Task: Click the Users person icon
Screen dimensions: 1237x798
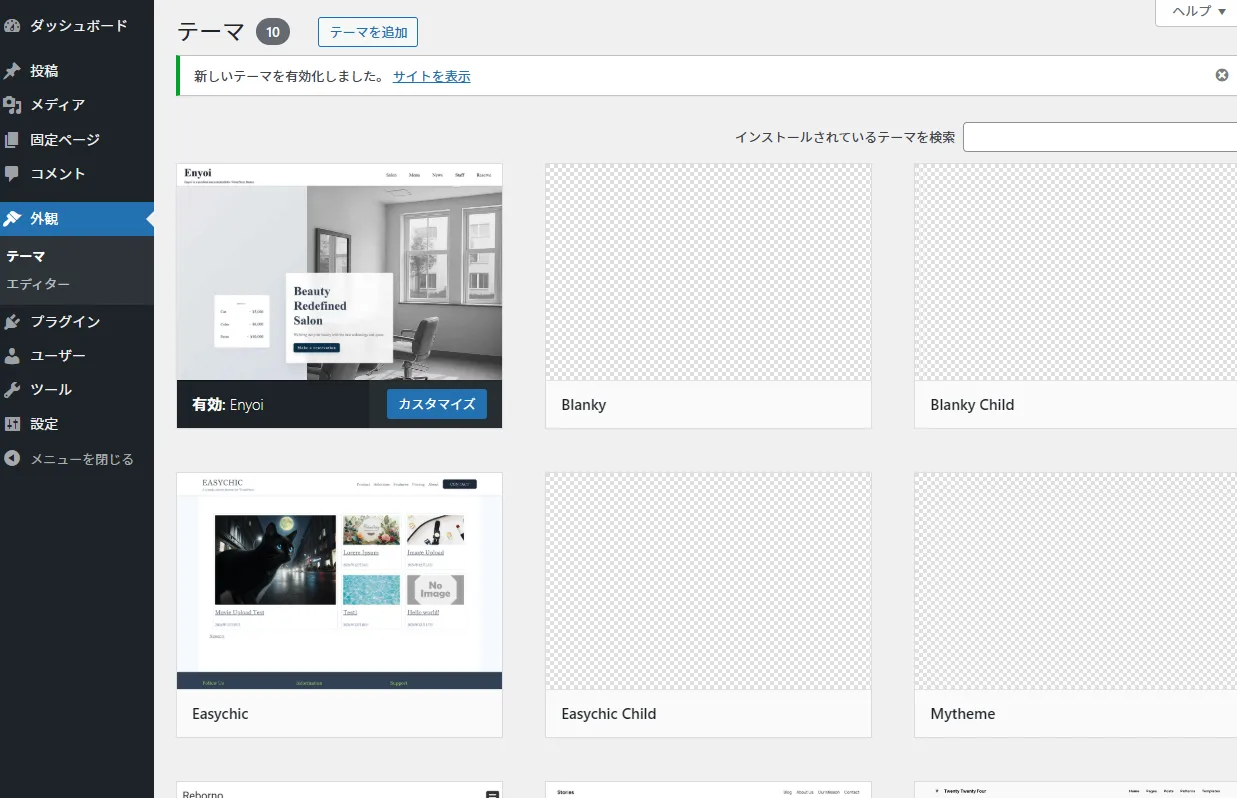Action: [12, 356]
